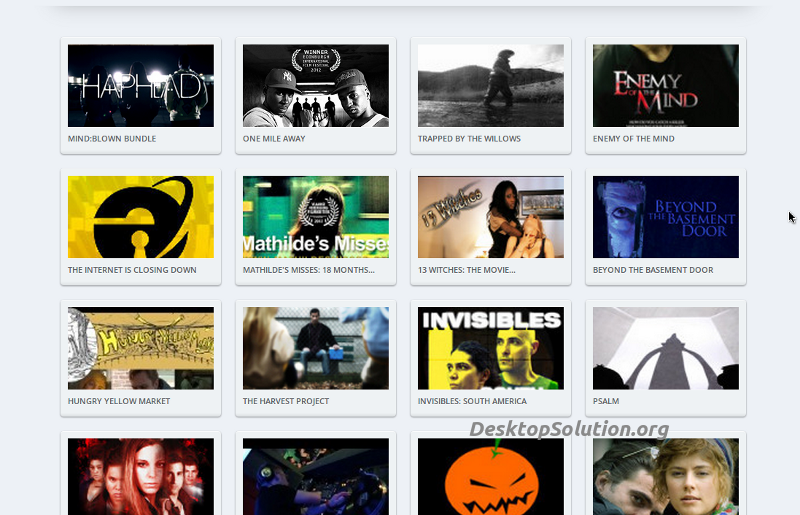Open The Harvest Project bench thumbnail
Image resolution: width=800 pixels, height=515 pixels.
316,348
